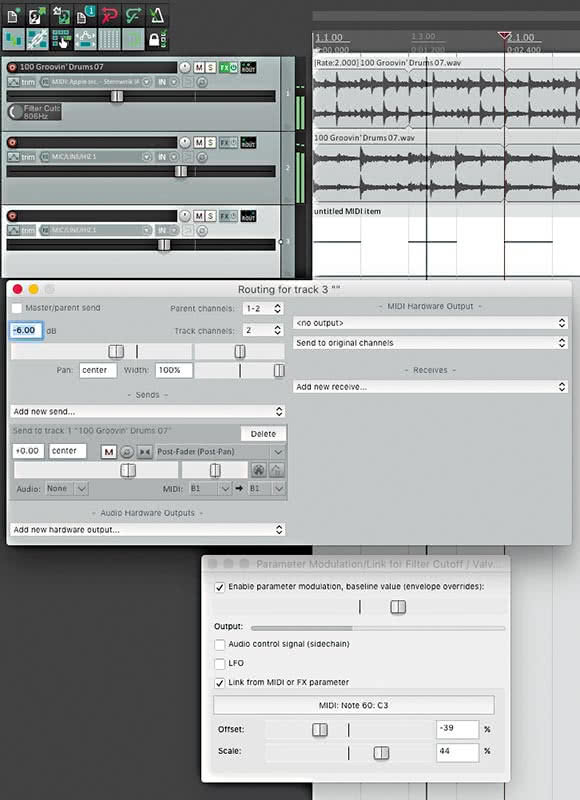Solo track 3 with its S button
This screenshot has height=800, width=580.
point(211,216)
